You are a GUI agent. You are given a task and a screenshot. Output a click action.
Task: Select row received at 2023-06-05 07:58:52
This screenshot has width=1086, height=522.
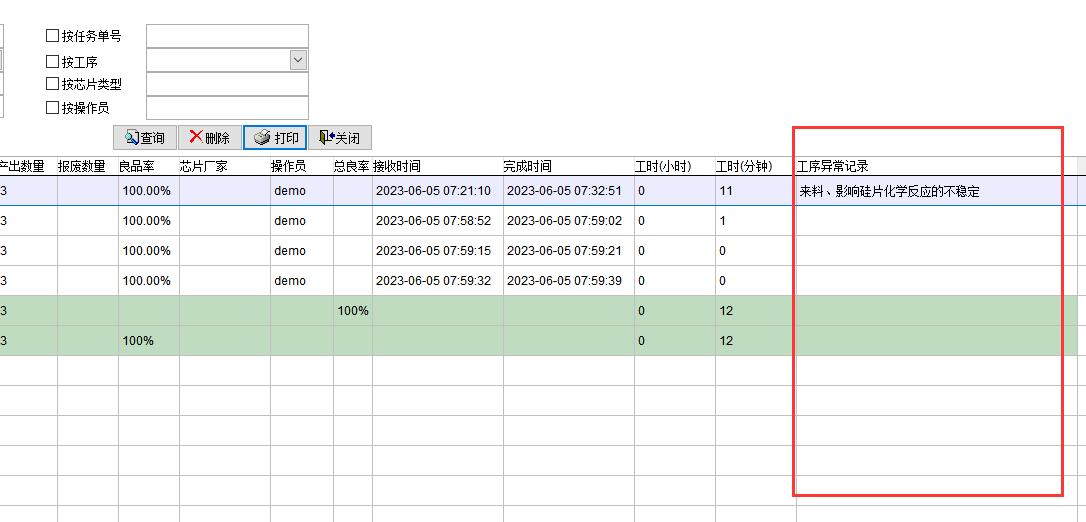click(433, 221)
